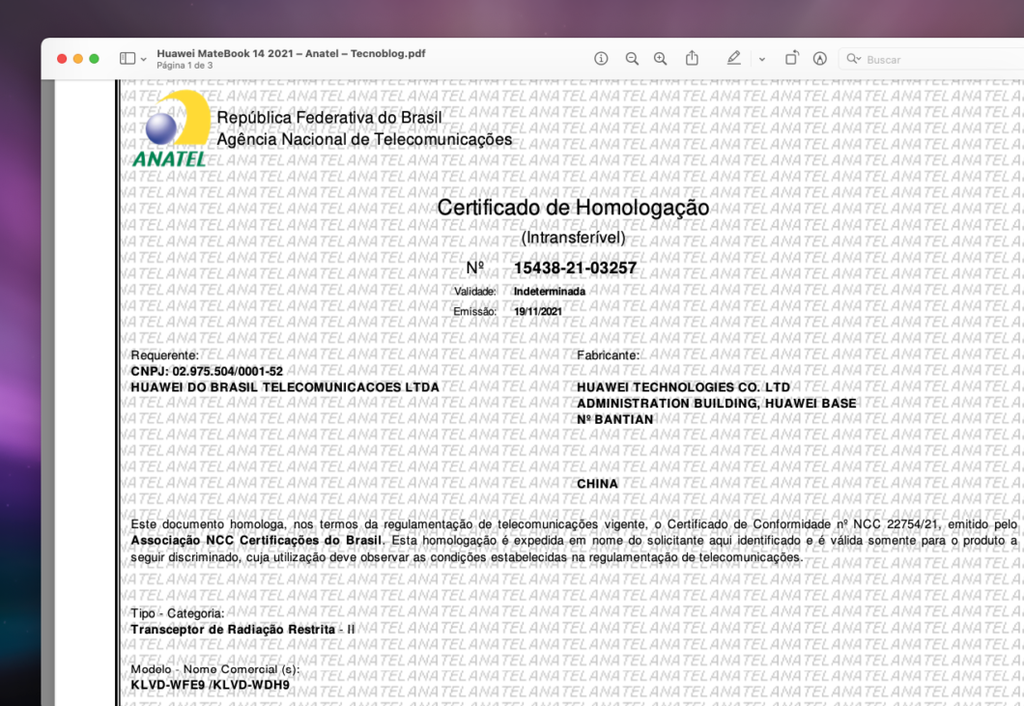Click the 'Página 1 de 3' page indicator

(x=184, y=65)
